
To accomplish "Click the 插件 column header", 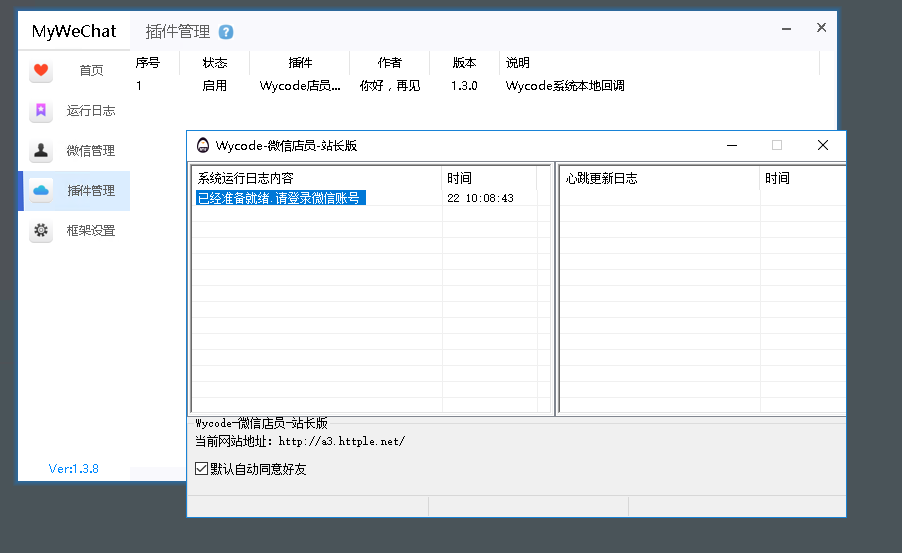I will (300, 63).
